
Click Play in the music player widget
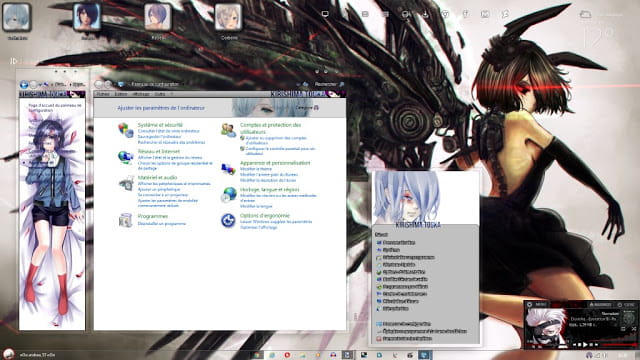[585, 345]
